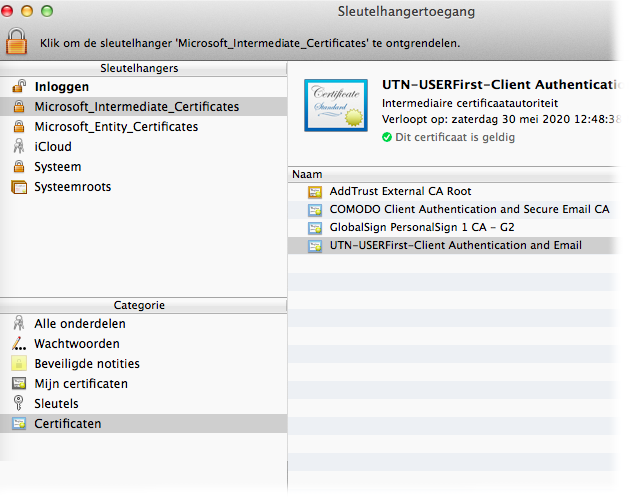Sort list by the Naam column header
The width and height of the screenshot is (629, 503).
pos(453,174)
